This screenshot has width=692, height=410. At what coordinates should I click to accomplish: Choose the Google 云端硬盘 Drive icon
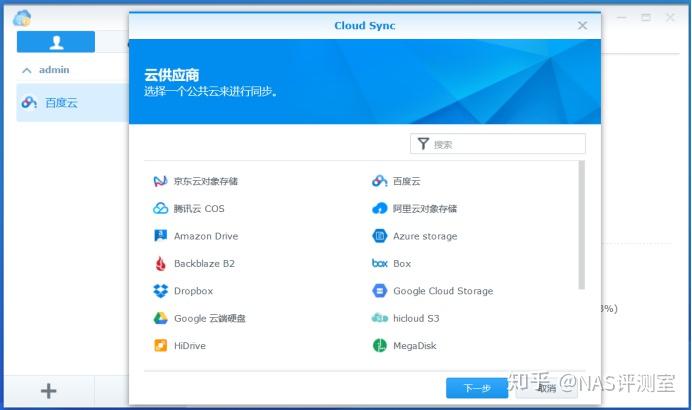click(160, 318)
